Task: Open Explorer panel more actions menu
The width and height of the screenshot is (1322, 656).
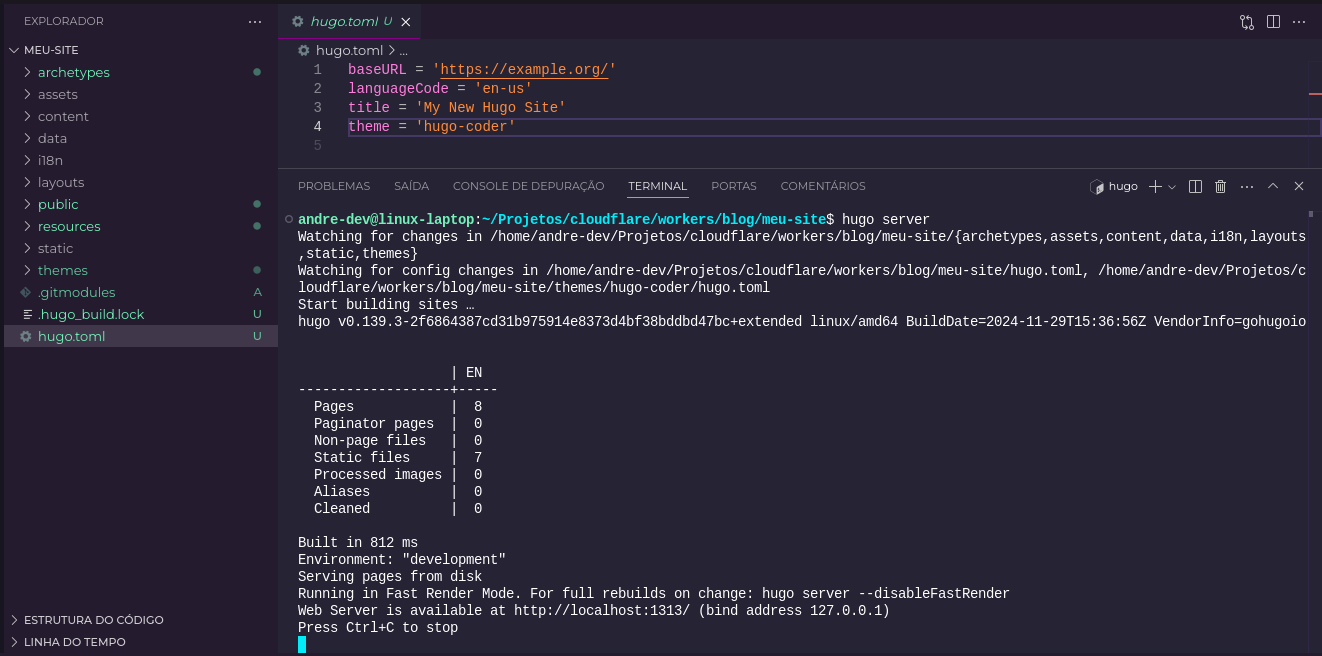Action: tap(256, 21)
